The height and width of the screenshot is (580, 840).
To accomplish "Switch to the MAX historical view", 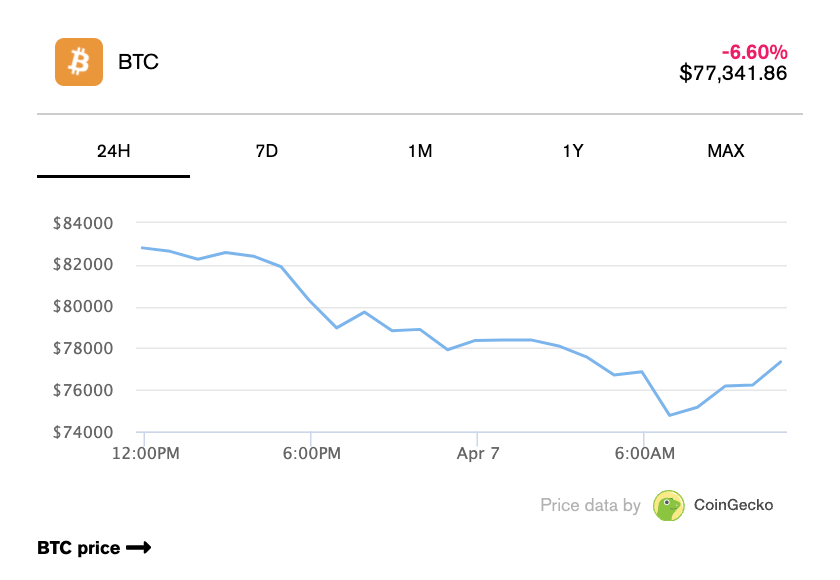I will (x=725, y=151).
